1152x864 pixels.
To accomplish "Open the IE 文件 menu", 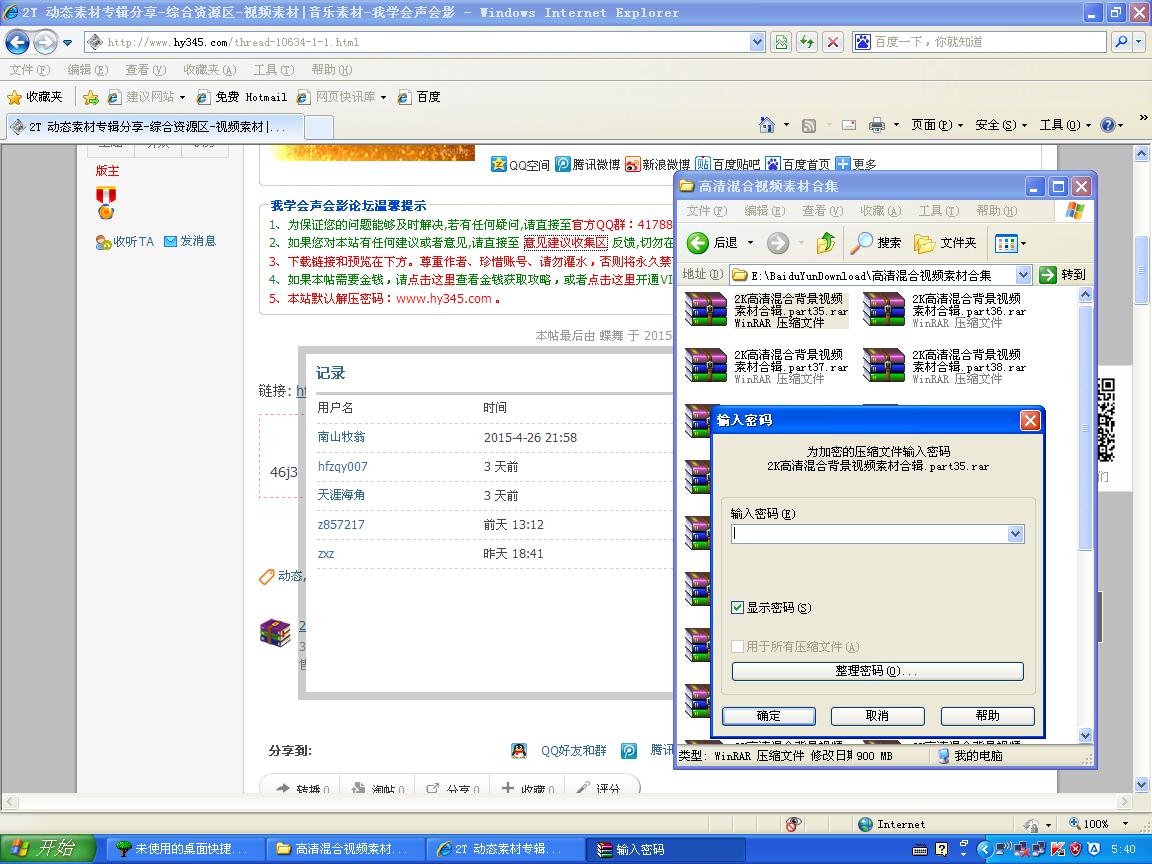I will [29, 70].
